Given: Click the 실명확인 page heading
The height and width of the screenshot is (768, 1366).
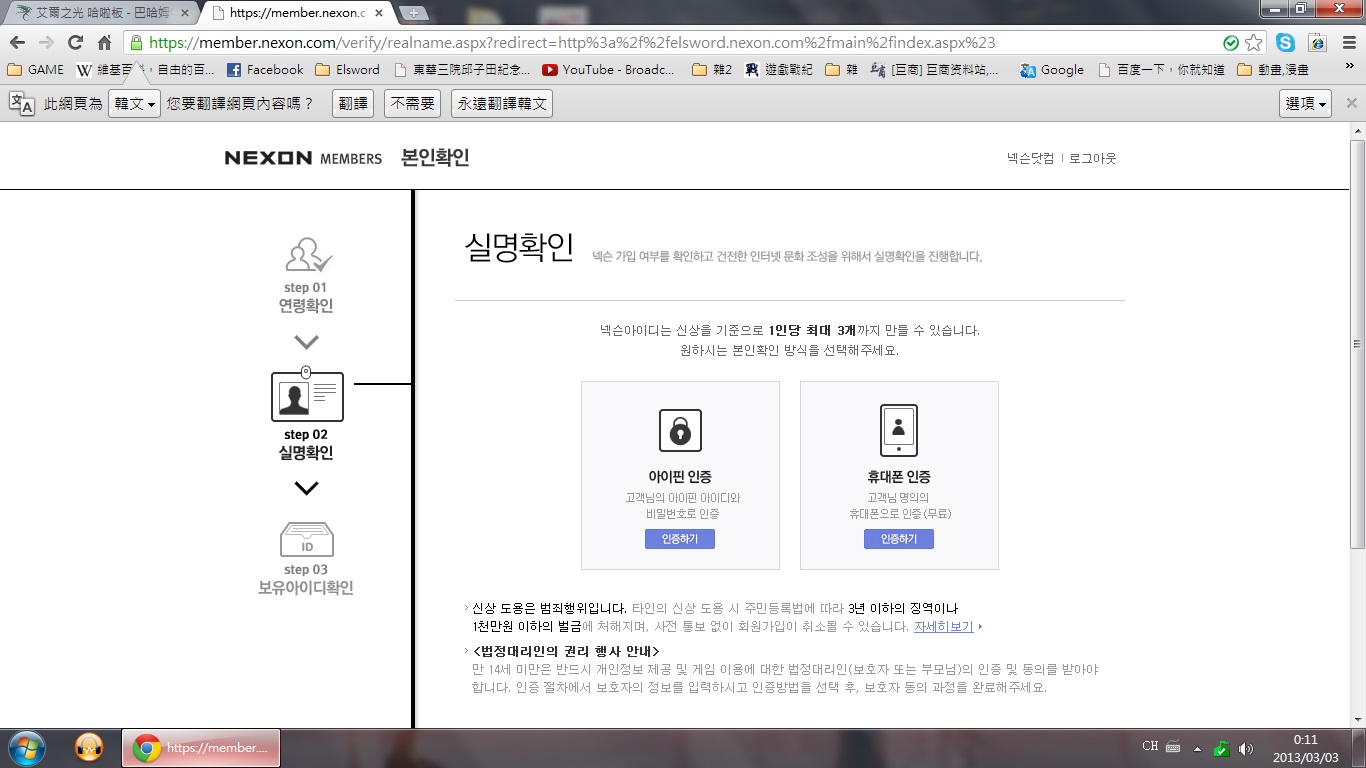Looking at the screenshot, I should coord(519,247).
